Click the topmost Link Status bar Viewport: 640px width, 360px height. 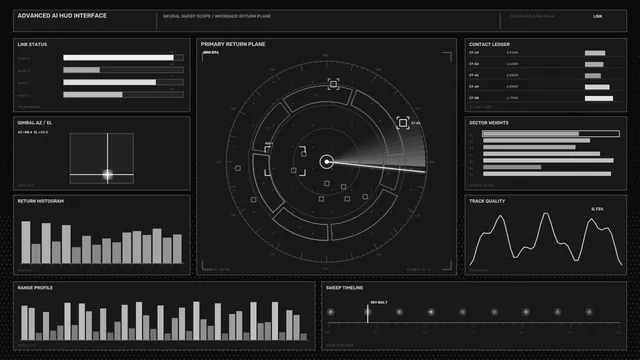123,58
